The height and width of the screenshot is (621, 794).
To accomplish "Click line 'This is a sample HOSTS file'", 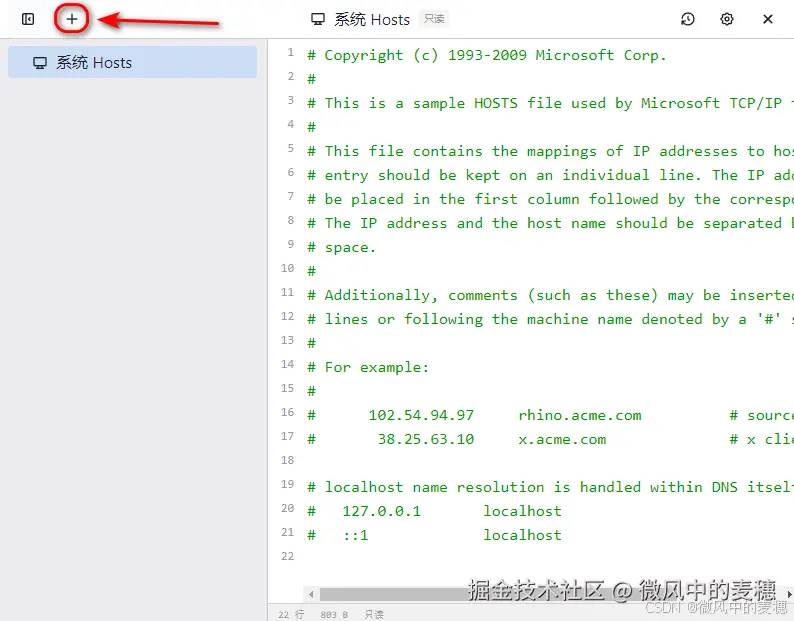I will coord(550,103).
